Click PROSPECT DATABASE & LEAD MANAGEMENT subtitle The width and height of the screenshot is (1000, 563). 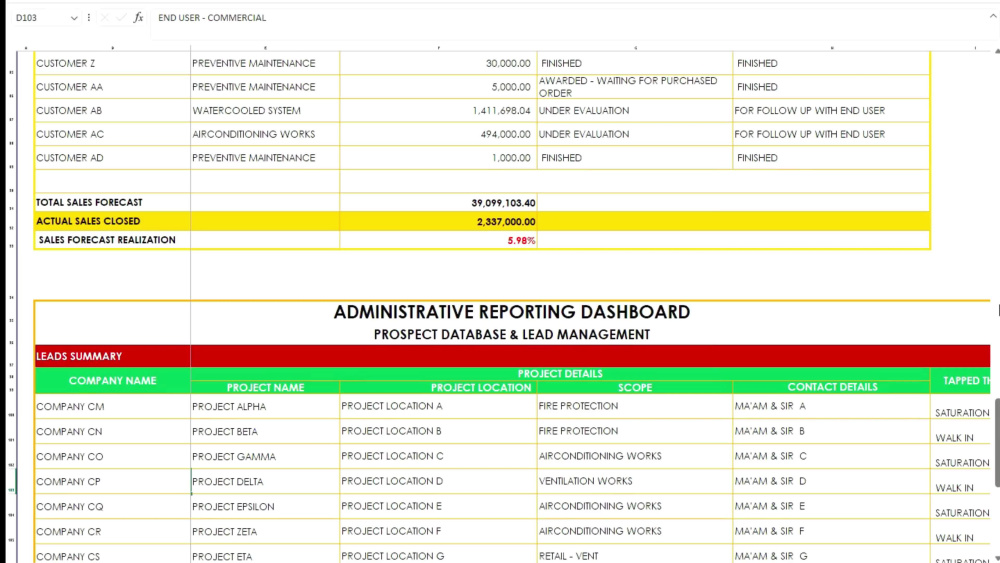coord(511,335)
